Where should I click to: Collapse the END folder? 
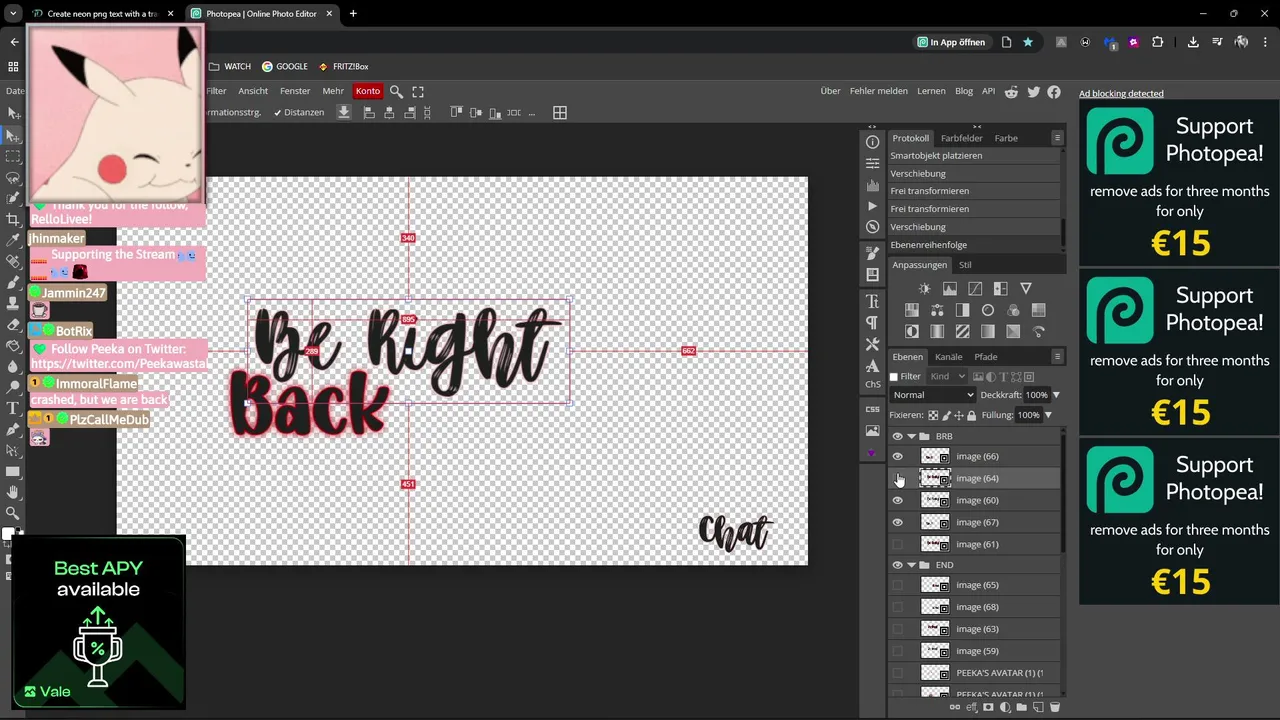point(911,565)
